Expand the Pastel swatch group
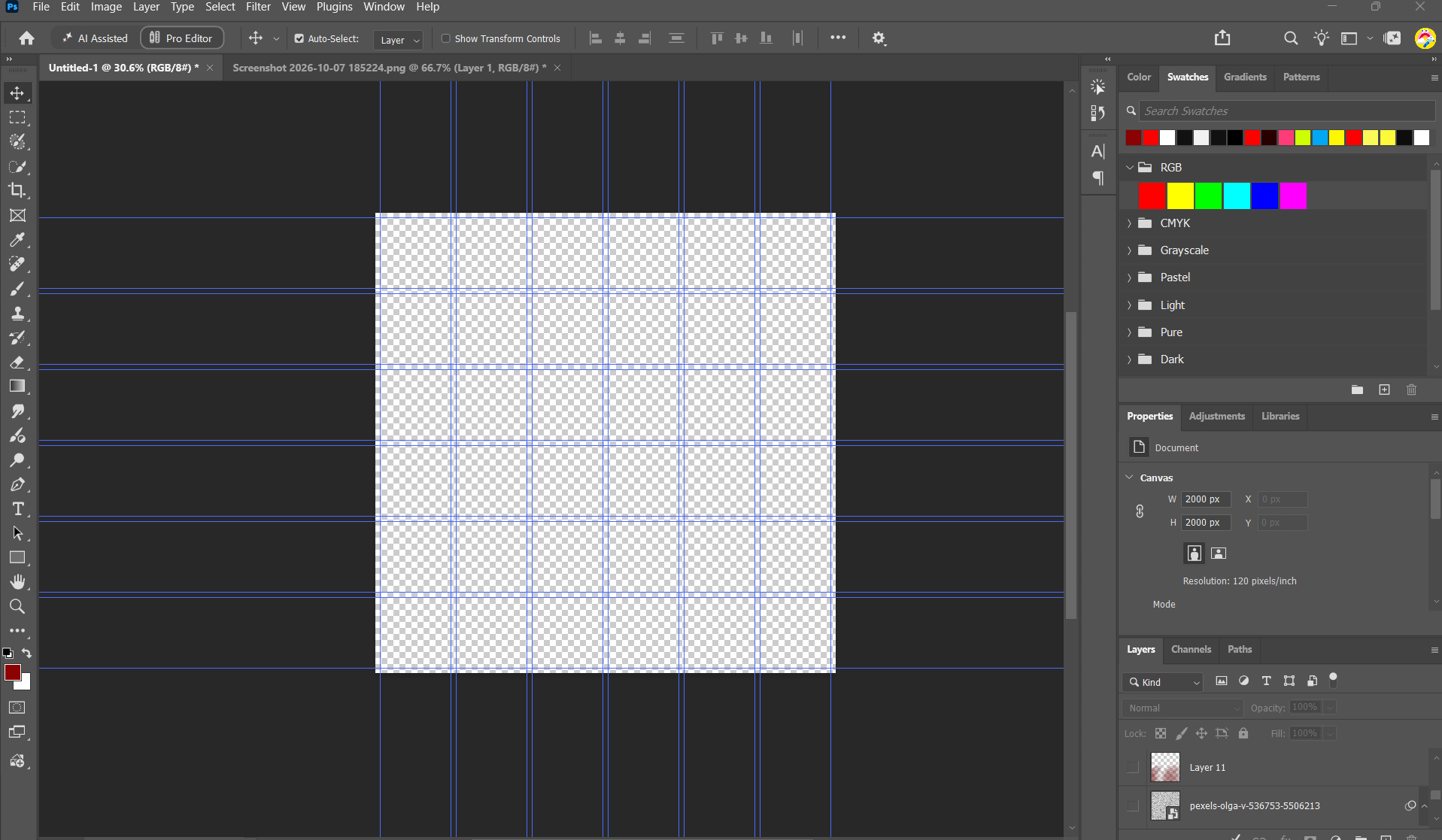1442x840 pixels. 1129,277
